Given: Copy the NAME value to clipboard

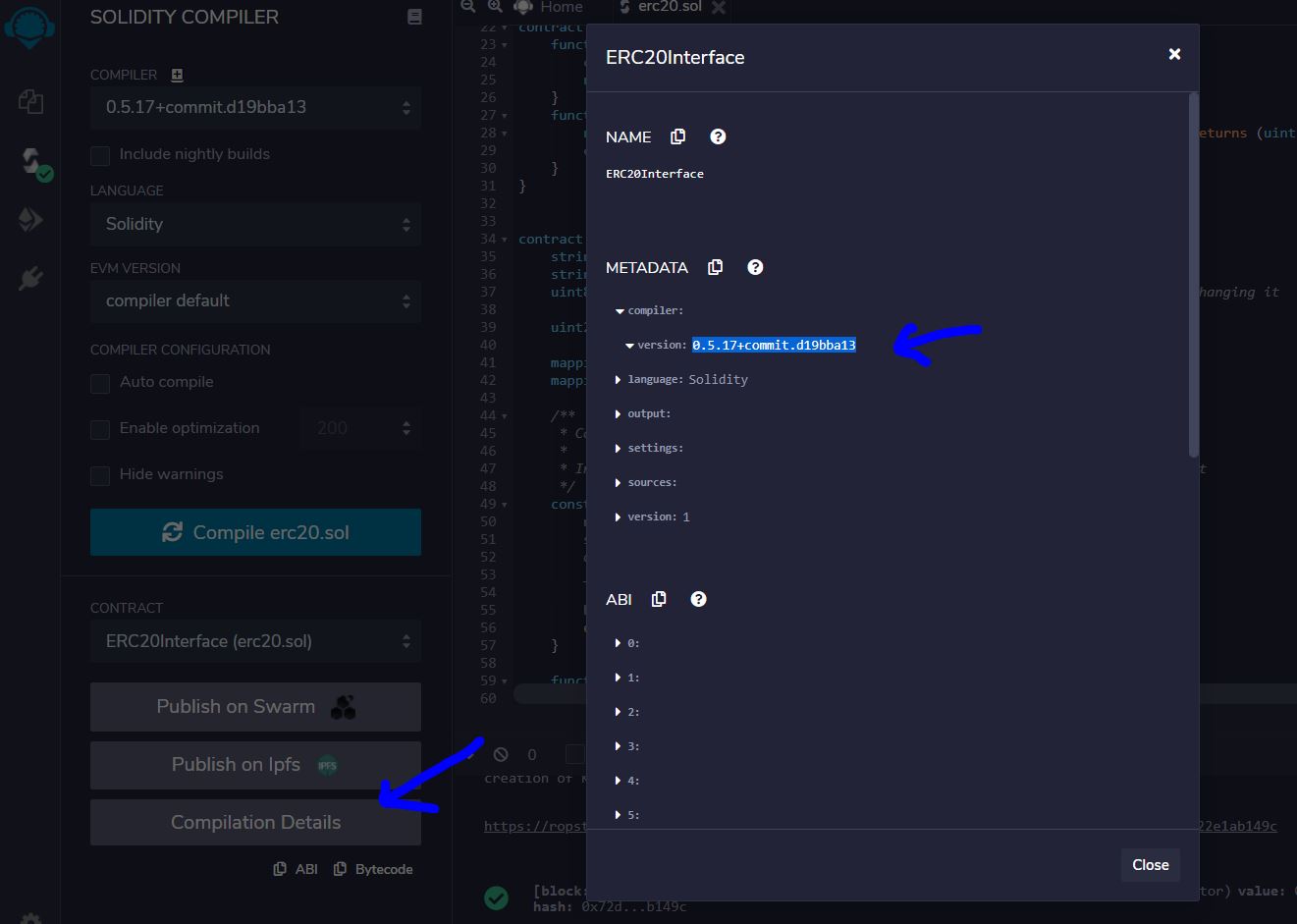Looking at the screenshot, I should tap(677, 136).
